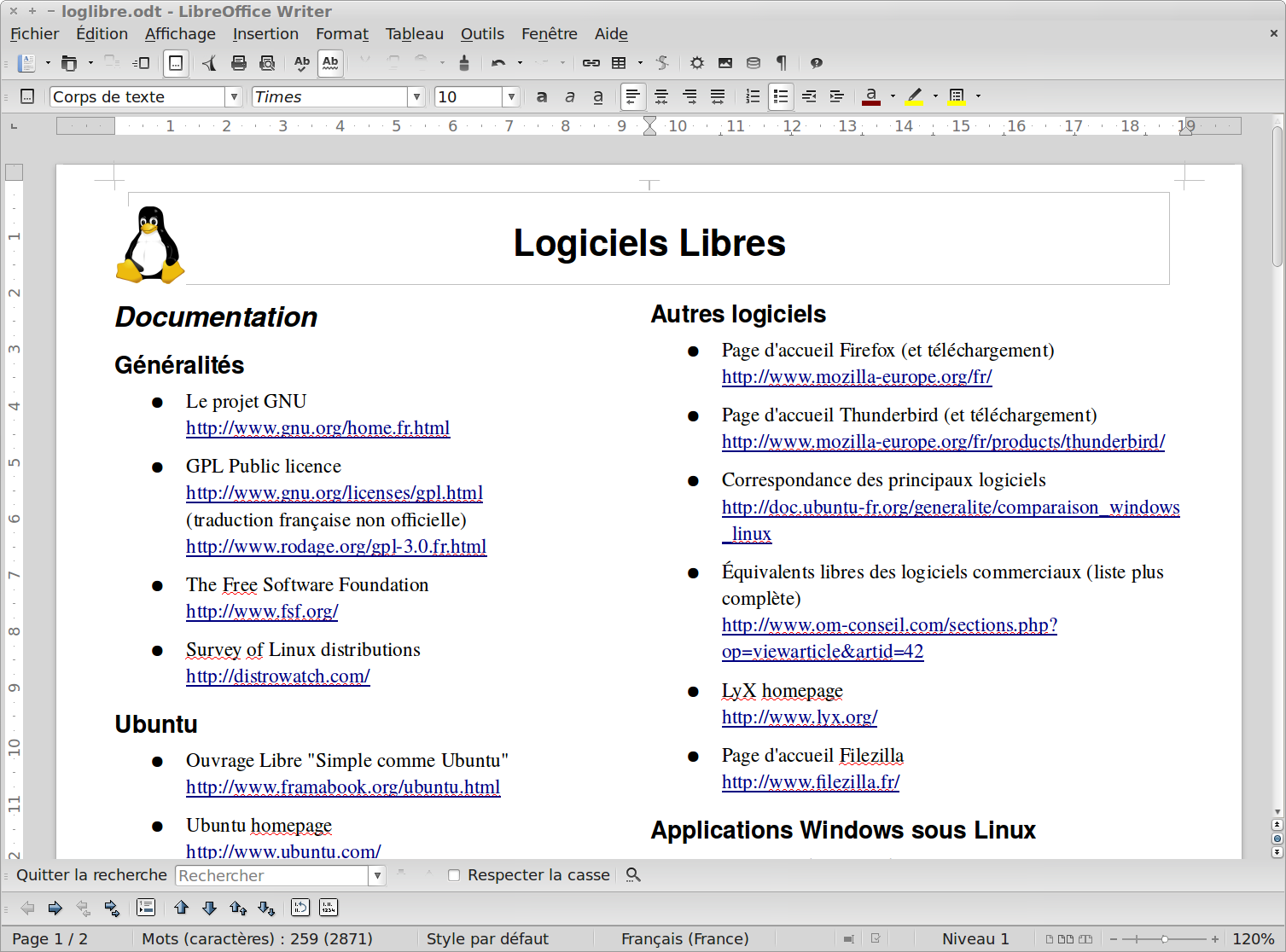
Task: Open the Tableau menu
Action: pos(415,34)
